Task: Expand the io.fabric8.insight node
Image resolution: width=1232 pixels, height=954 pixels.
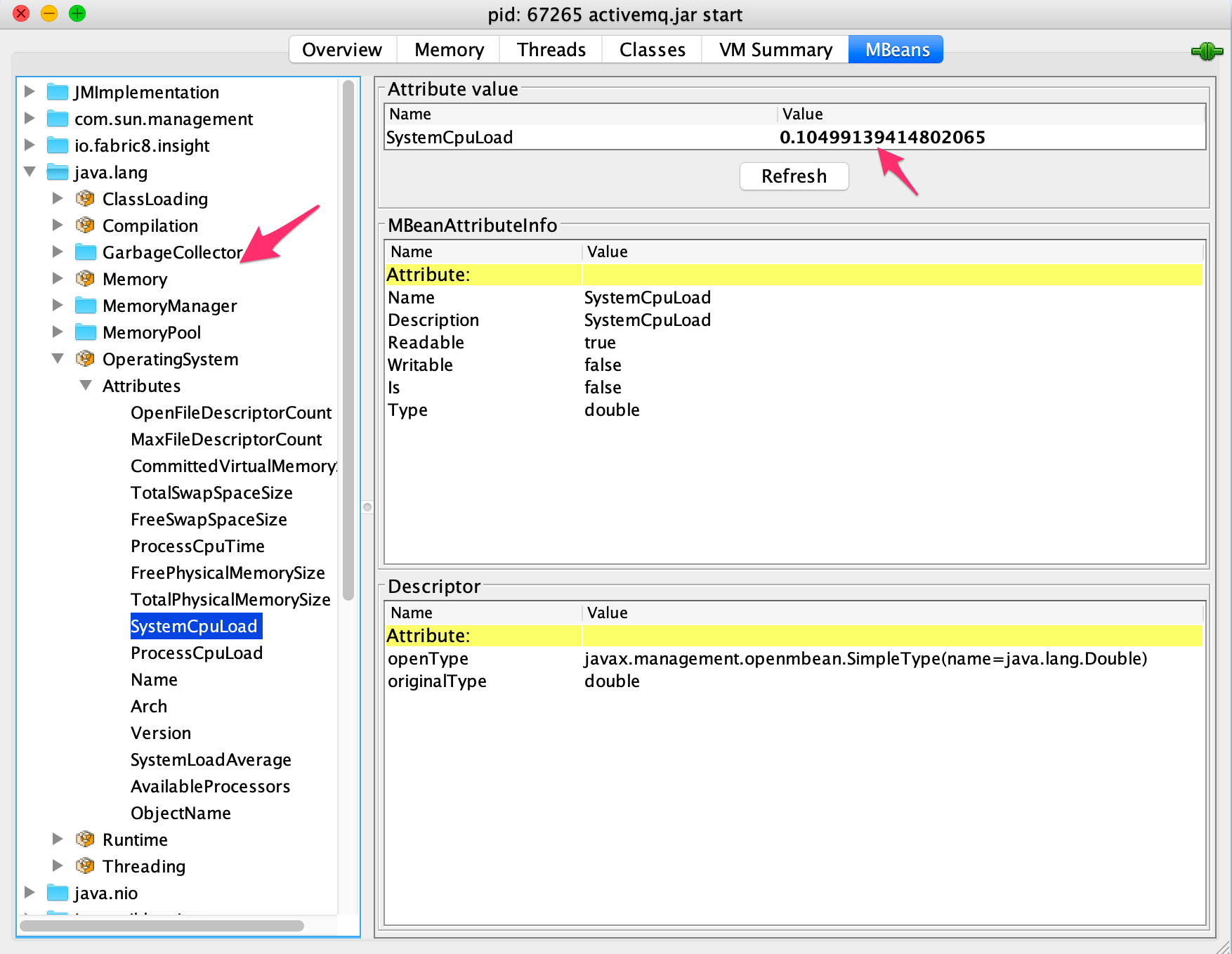Action: [30, 145]
